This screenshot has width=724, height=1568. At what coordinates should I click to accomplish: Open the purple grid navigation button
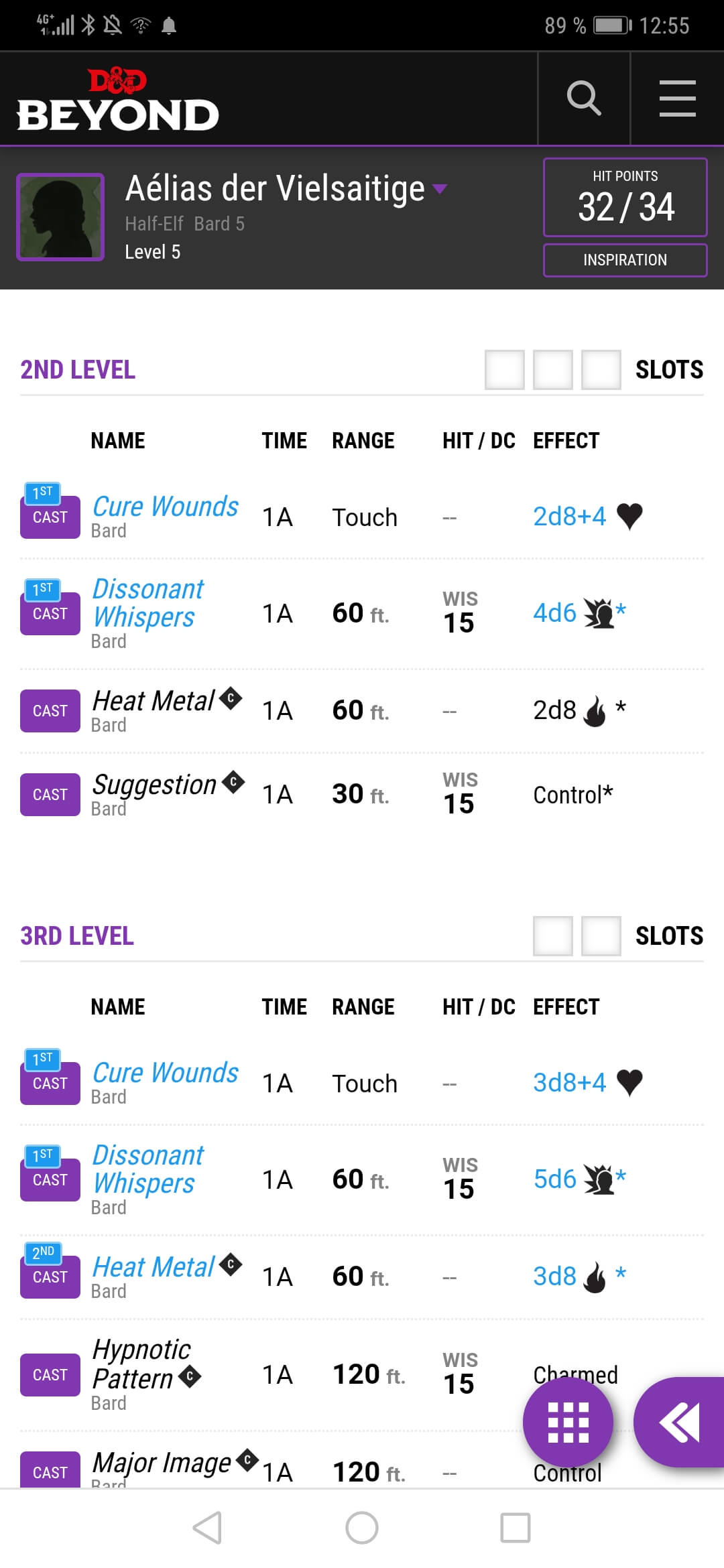click(x=568, y=1422)
